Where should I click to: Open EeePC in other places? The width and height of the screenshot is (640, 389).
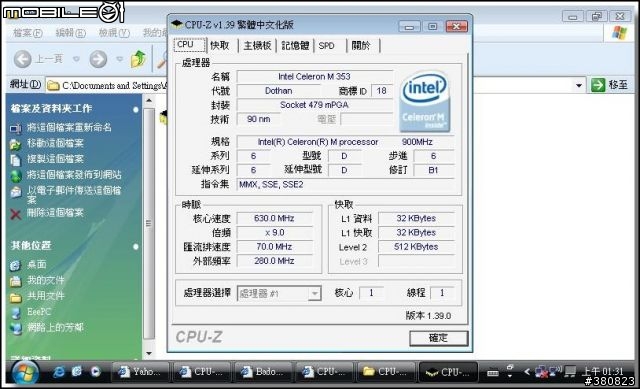point(39,312)
